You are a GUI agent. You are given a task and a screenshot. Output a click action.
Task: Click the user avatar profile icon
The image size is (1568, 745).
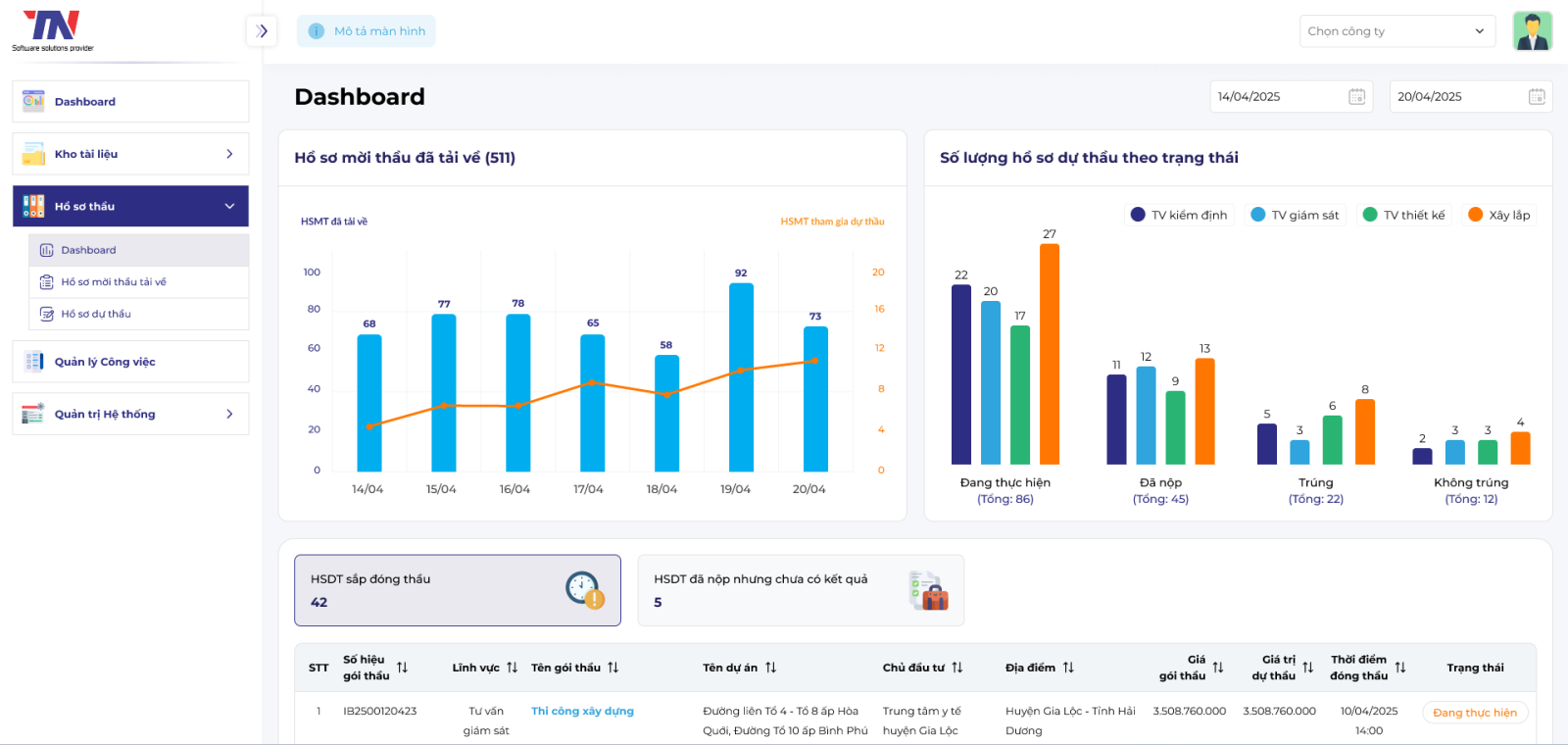(x=1532, y=31)
